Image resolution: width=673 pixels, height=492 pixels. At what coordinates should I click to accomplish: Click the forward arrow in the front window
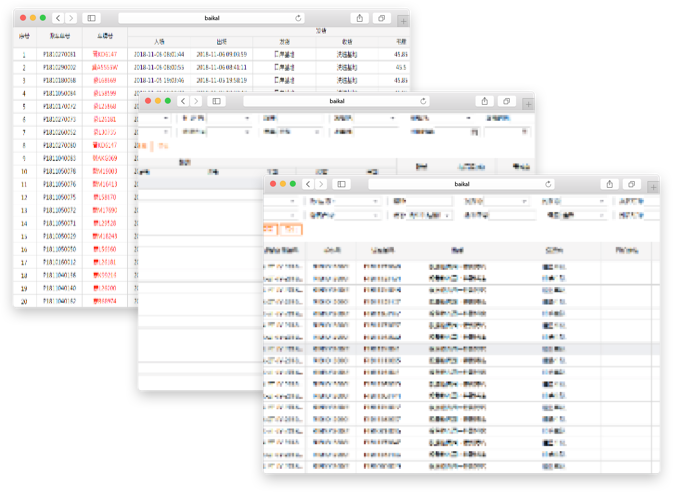point(321,184)
